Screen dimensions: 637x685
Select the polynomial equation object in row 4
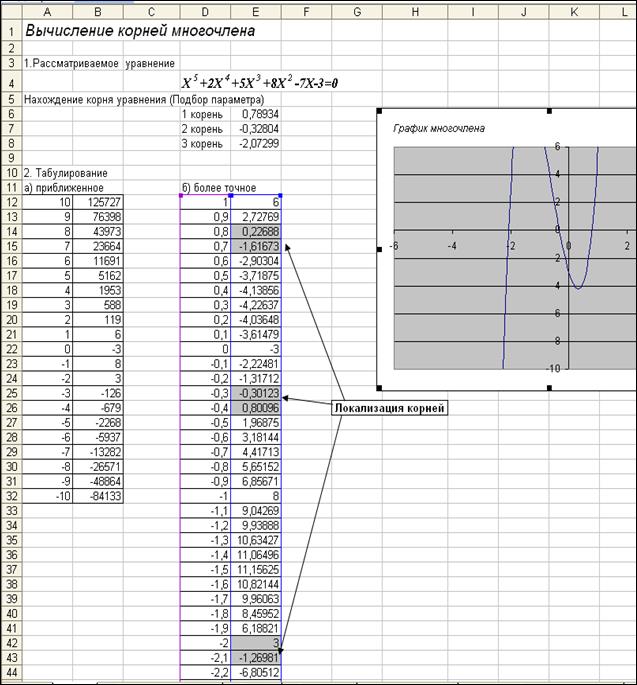[260, 82]
